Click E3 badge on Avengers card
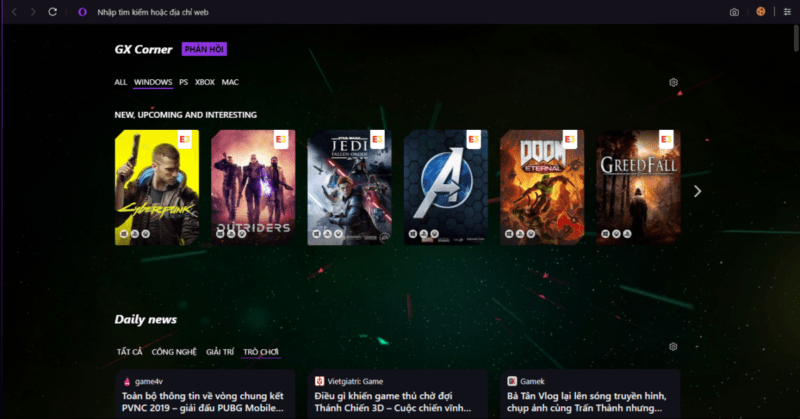800x419 pixels. [474, 139]
